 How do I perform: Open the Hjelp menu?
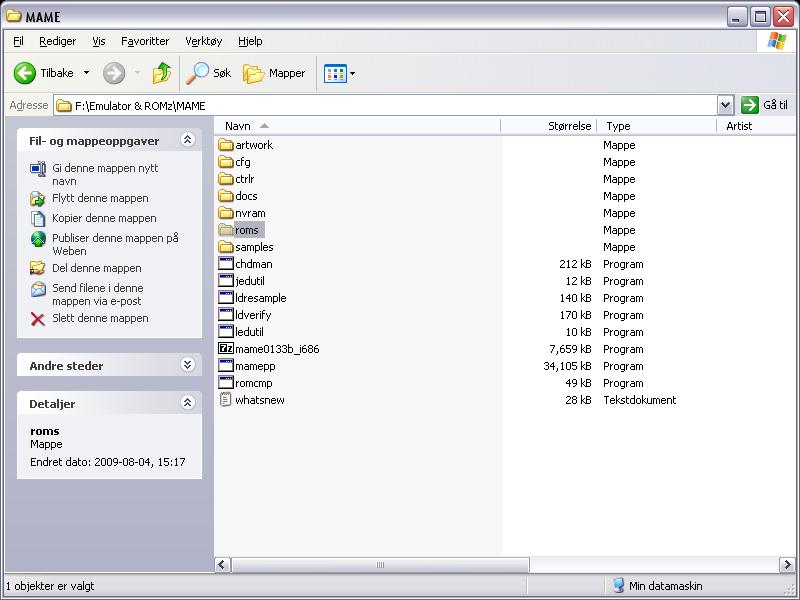[x=250, y=41]
